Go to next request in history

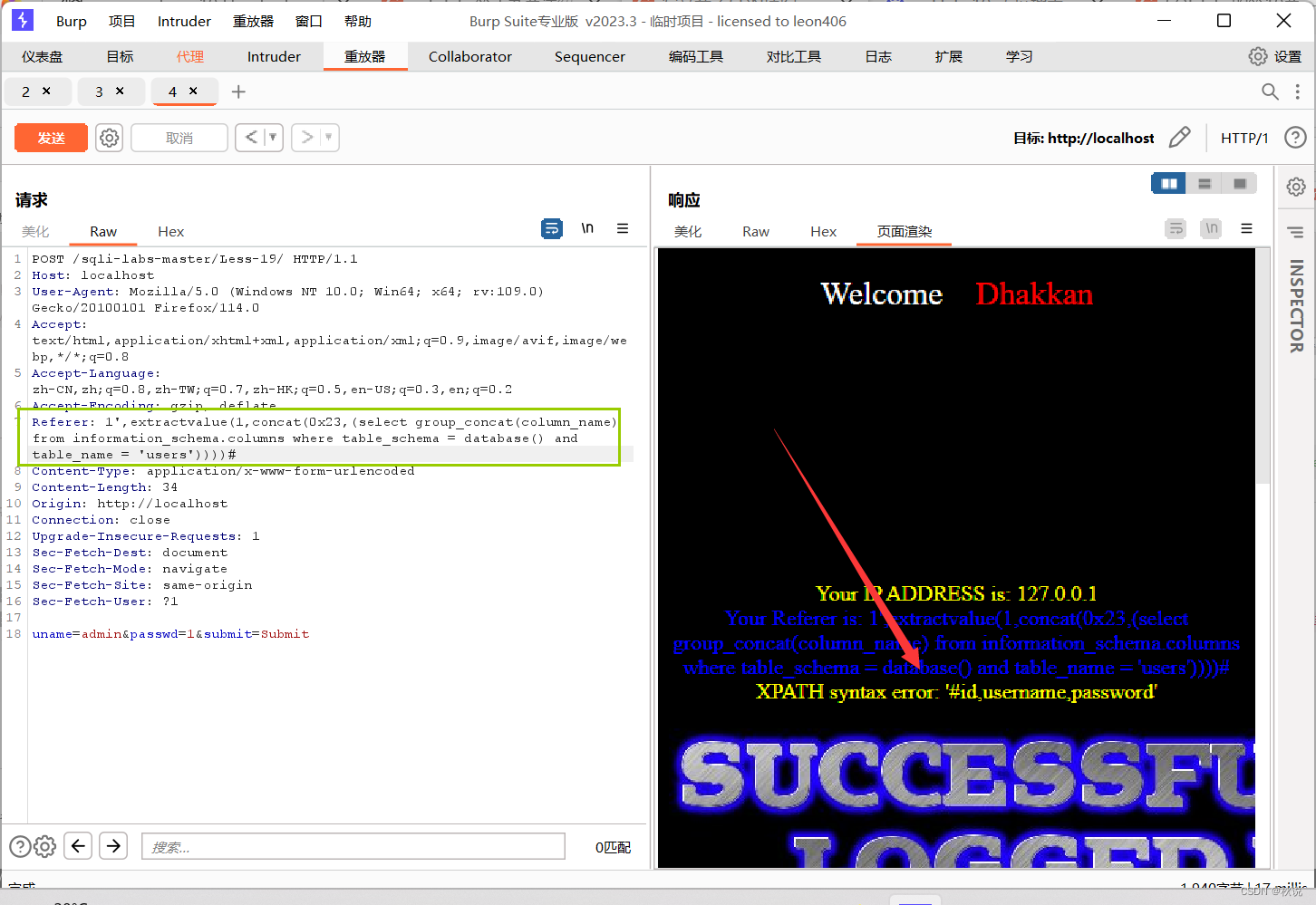[307, 138]
